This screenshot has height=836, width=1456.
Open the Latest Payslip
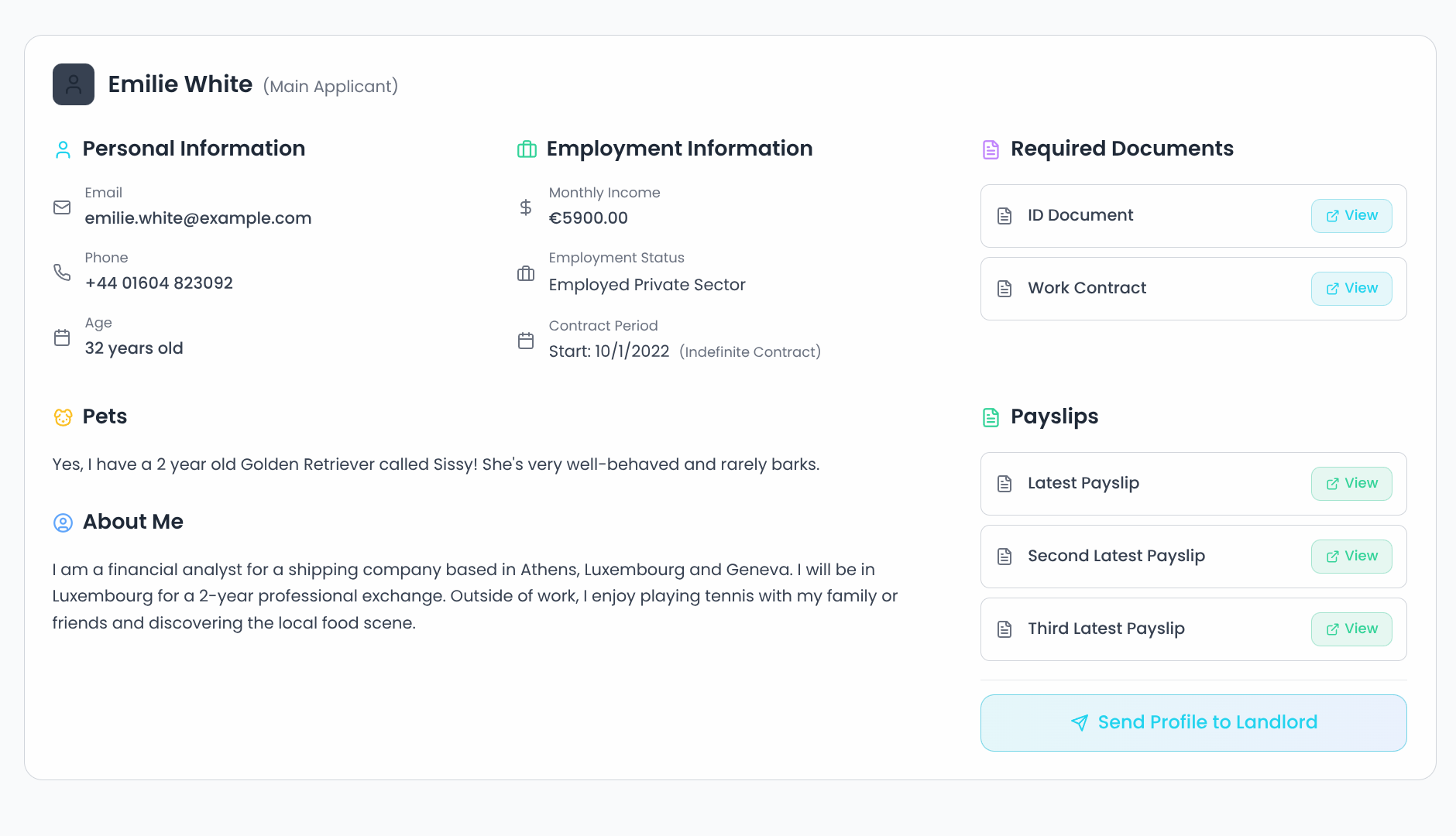1351,483
